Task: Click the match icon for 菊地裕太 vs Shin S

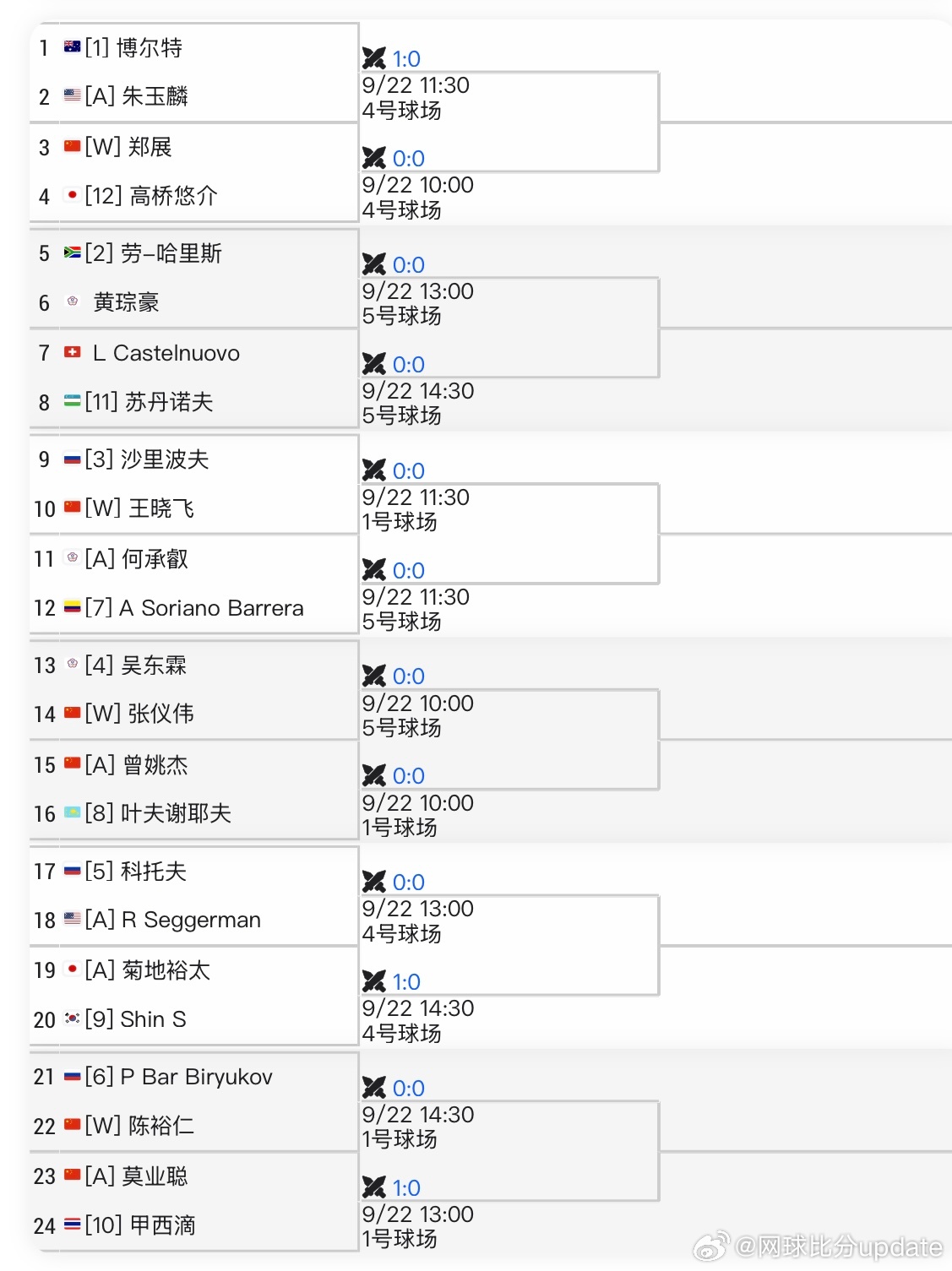Action: (373, 981)
